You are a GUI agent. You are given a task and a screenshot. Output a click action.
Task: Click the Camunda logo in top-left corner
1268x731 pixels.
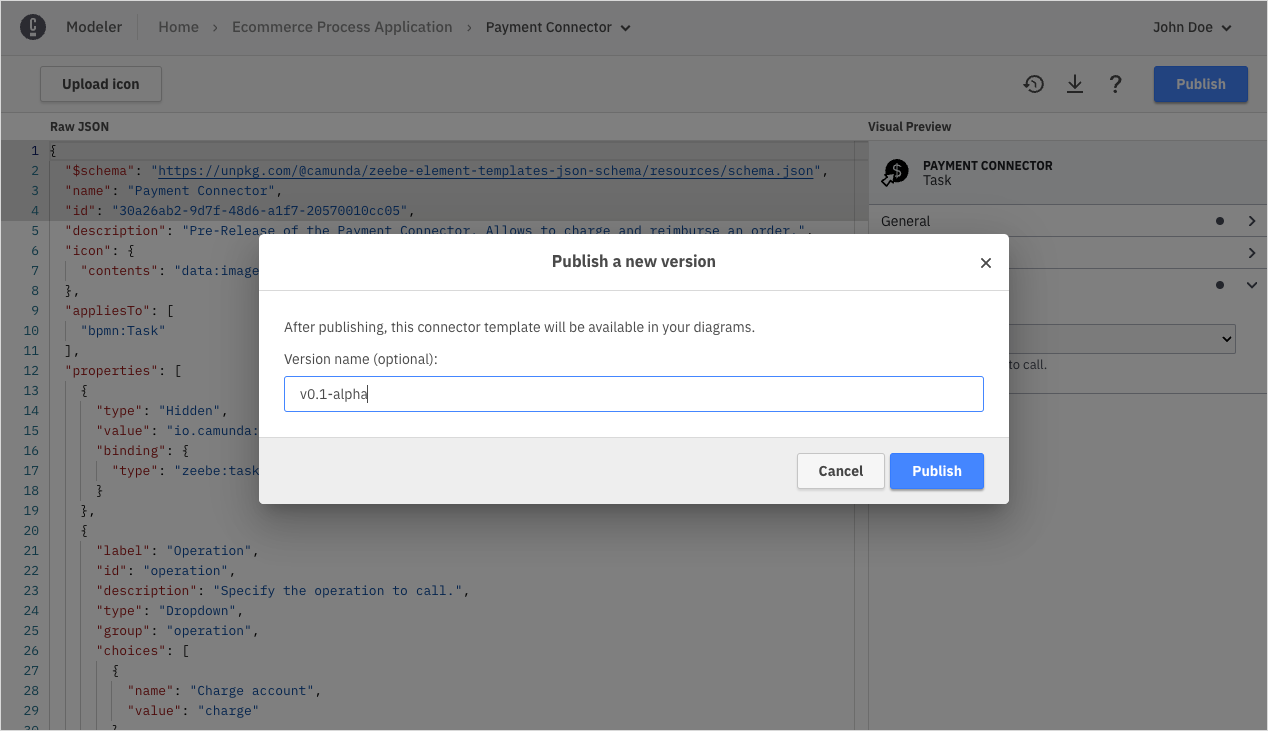tap(35, 27)
